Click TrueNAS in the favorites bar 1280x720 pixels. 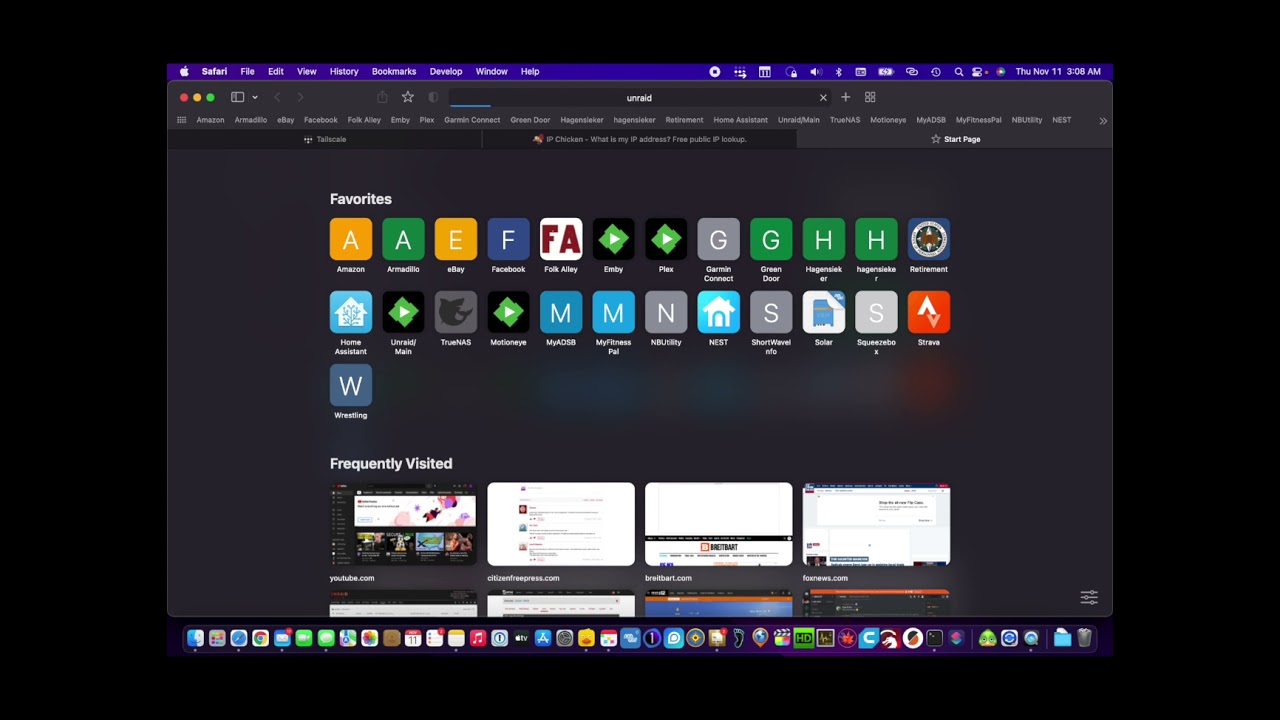click(x=845, y=120)
